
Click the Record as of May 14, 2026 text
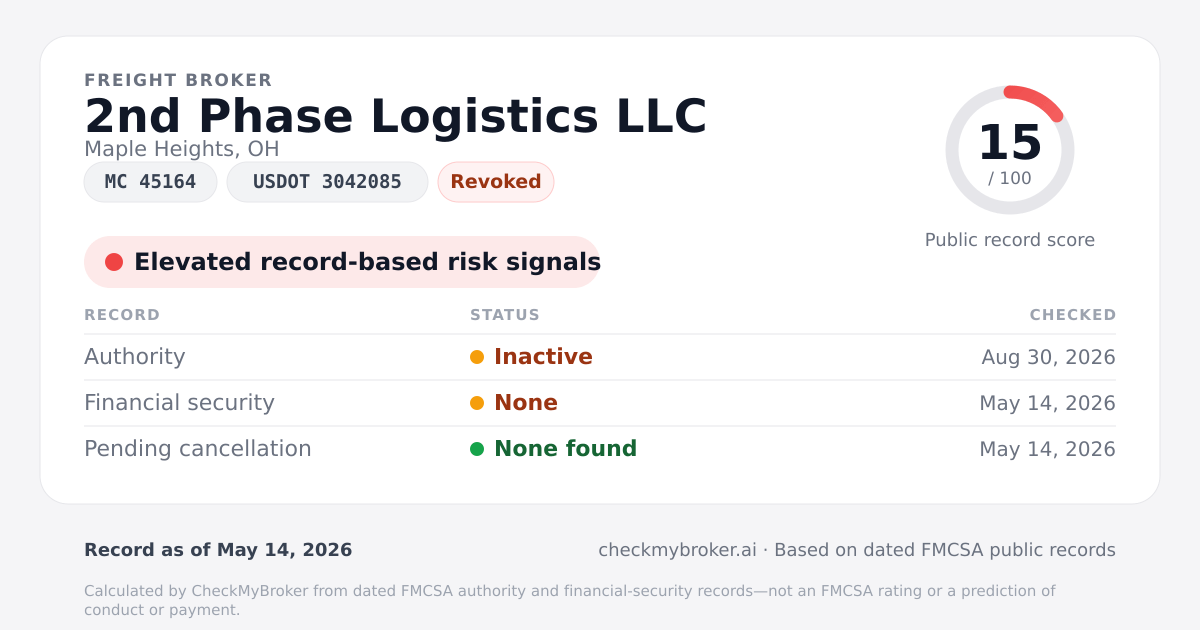tap(218, 550)
